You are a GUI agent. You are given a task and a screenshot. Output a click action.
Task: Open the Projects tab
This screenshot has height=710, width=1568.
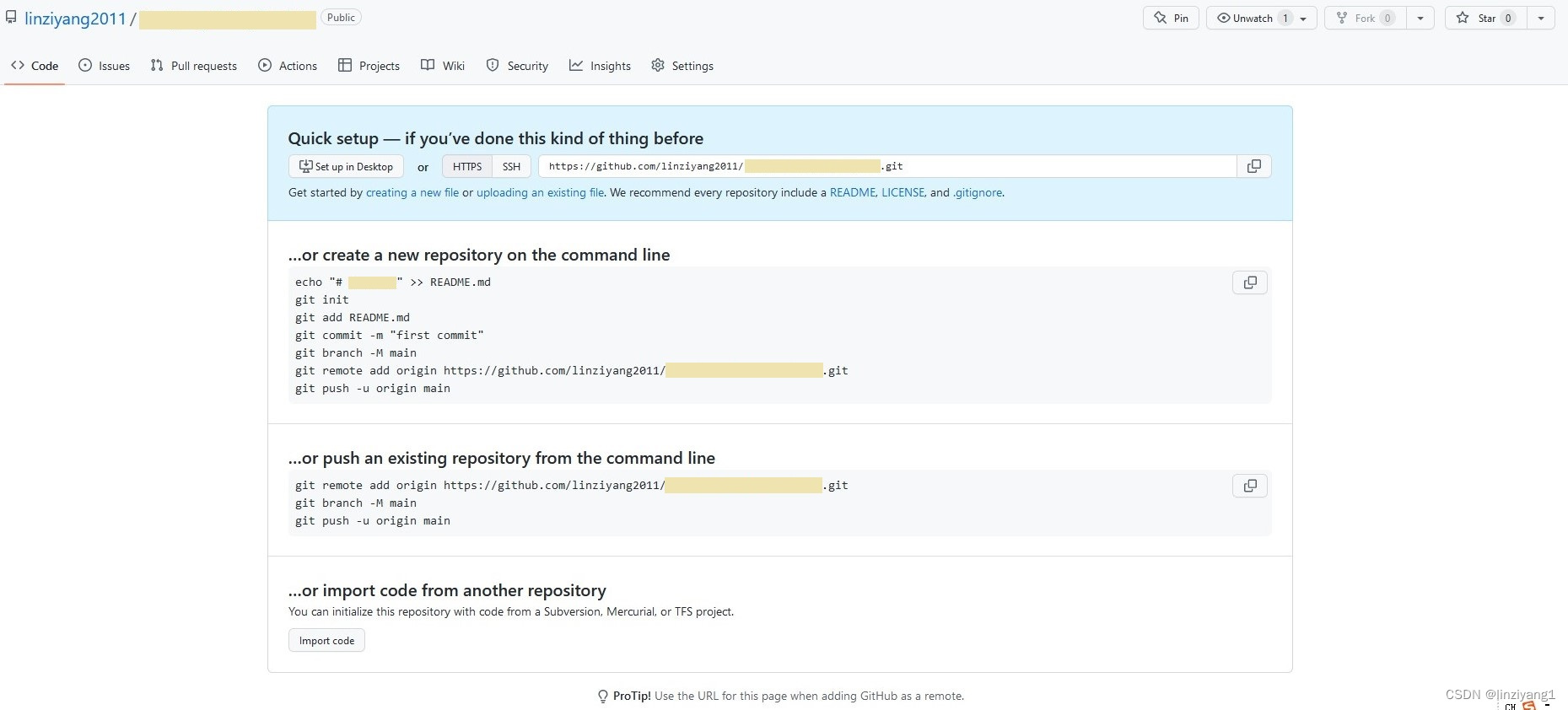[x=369, y=66]
